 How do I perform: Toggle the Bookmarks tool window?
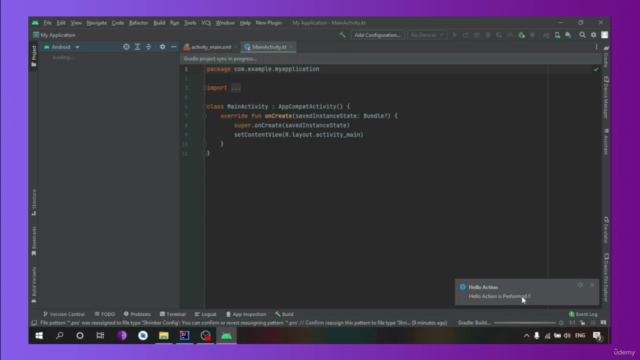(x=34, y=241)
